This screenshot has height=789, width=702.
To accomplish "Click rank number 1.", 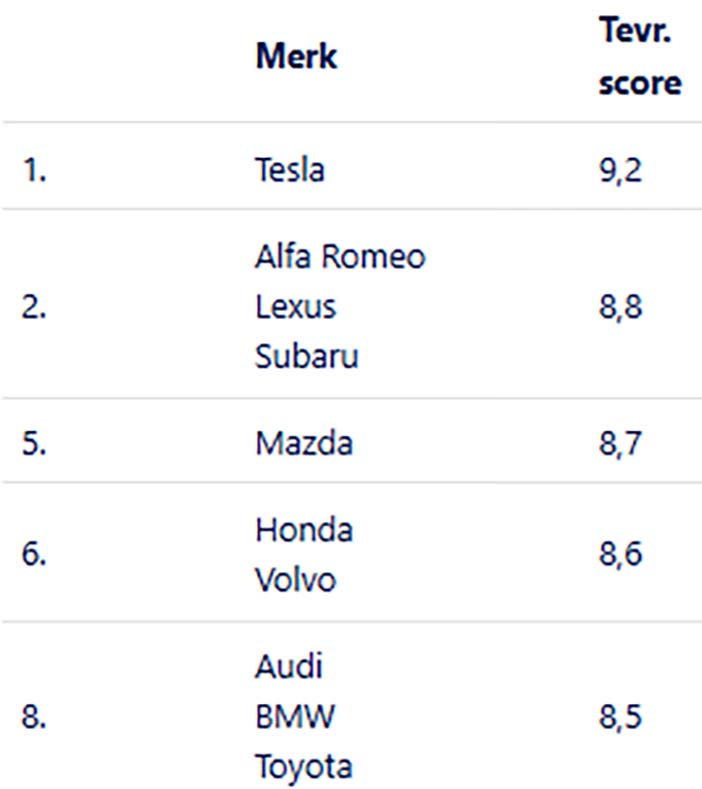I will click(x=34, y=170).
